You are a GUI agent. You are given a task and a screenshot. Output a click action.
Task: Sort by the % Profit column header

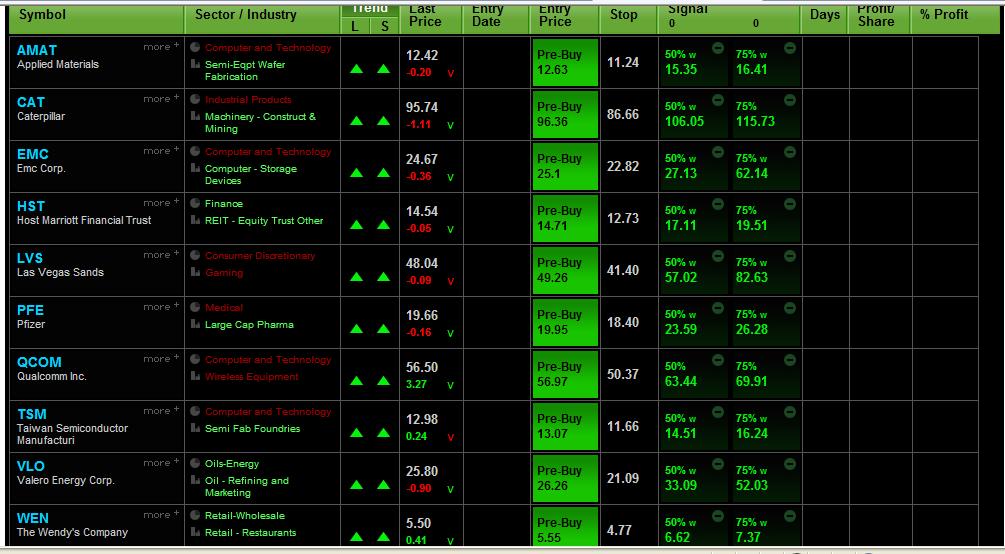point(943,14)
